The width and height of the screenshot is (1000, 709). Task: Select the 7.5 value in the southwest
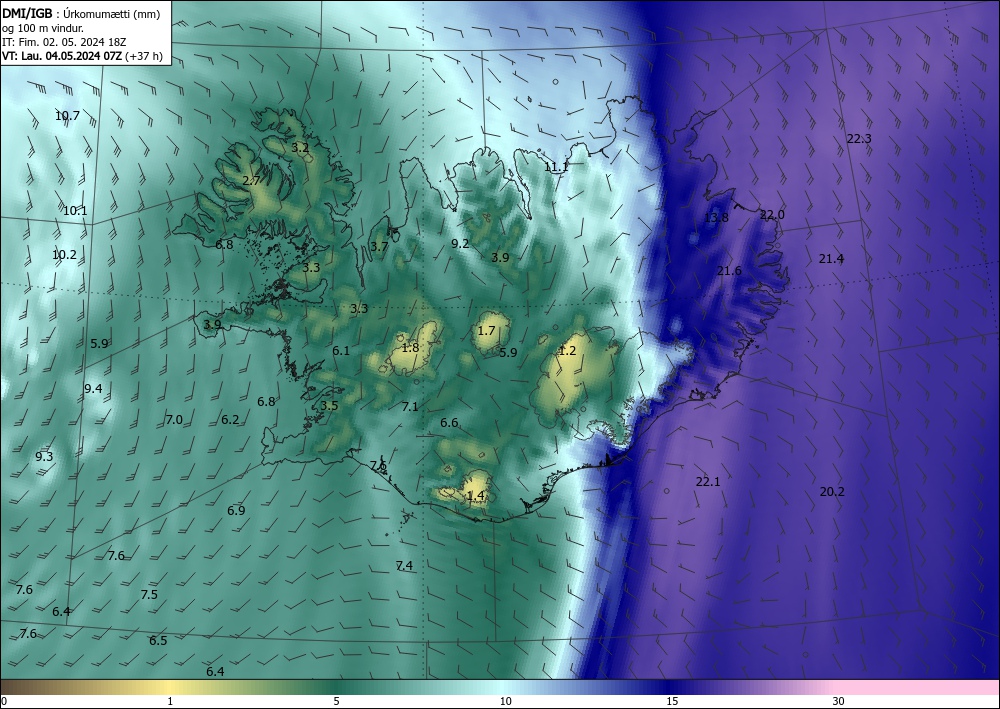coord(149,595)
